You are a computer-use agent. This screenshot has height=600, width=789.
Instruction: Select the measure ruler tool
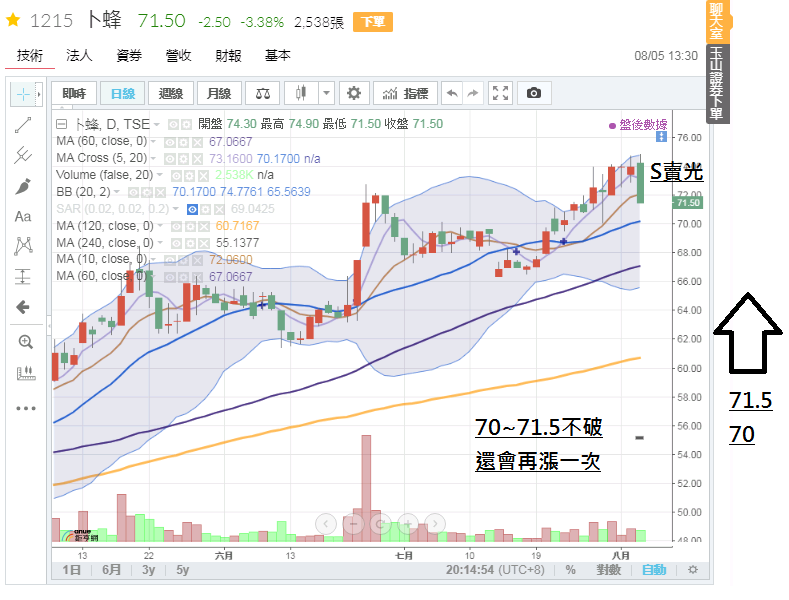click(x=26, y=373)
